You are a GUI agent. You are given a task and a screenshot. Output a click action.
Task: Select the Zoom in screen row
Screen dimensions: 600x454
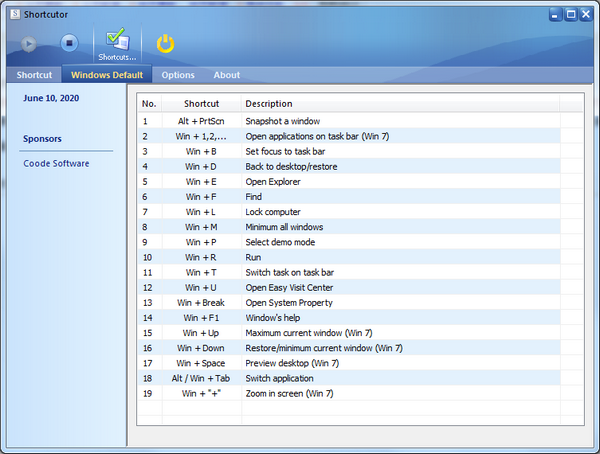(300, 394)
